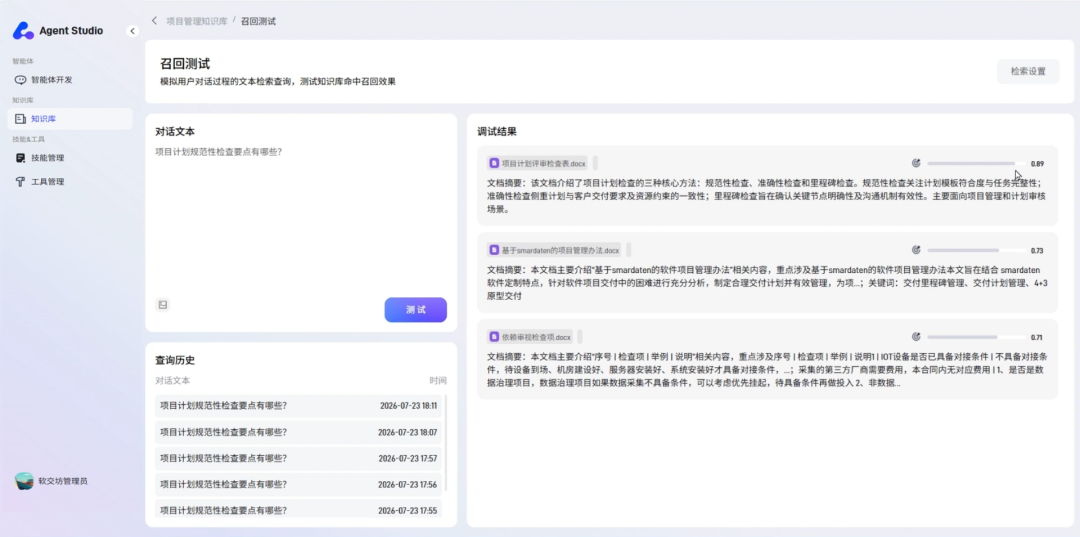Click the 时间 column header in history
This screenshot has height=537, width=1080.
pyautogui.click(x=438, y=381)
